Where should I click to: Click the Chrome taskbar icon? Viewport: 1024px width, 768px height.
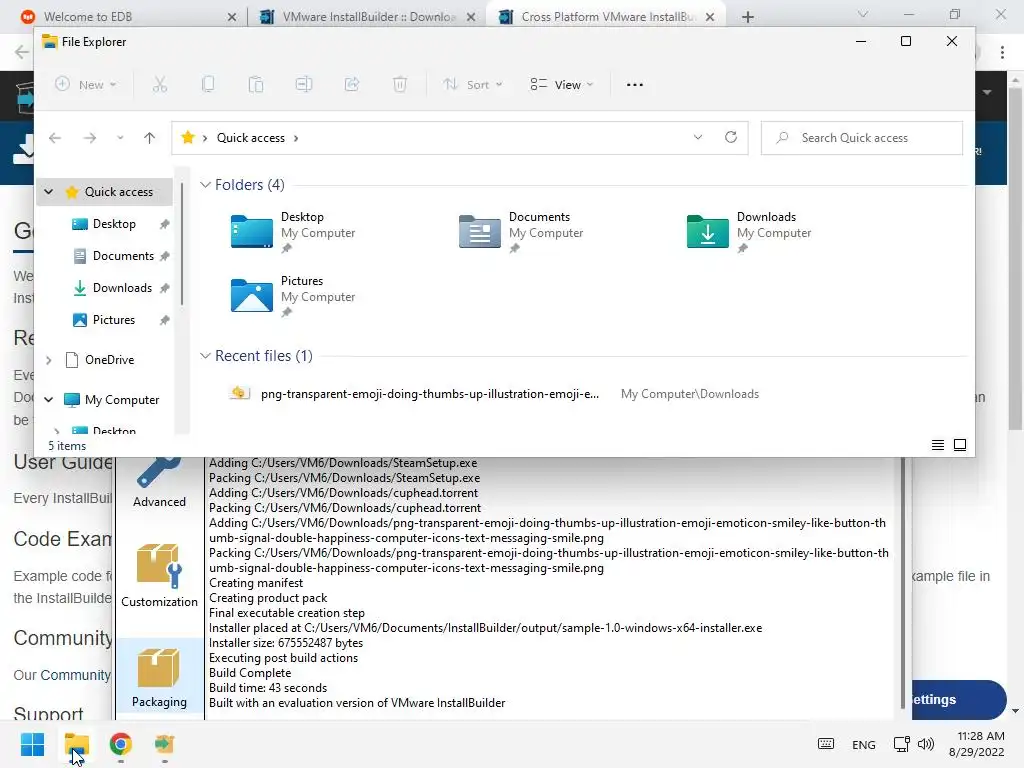pyautogui.click(x=120, y=744)
